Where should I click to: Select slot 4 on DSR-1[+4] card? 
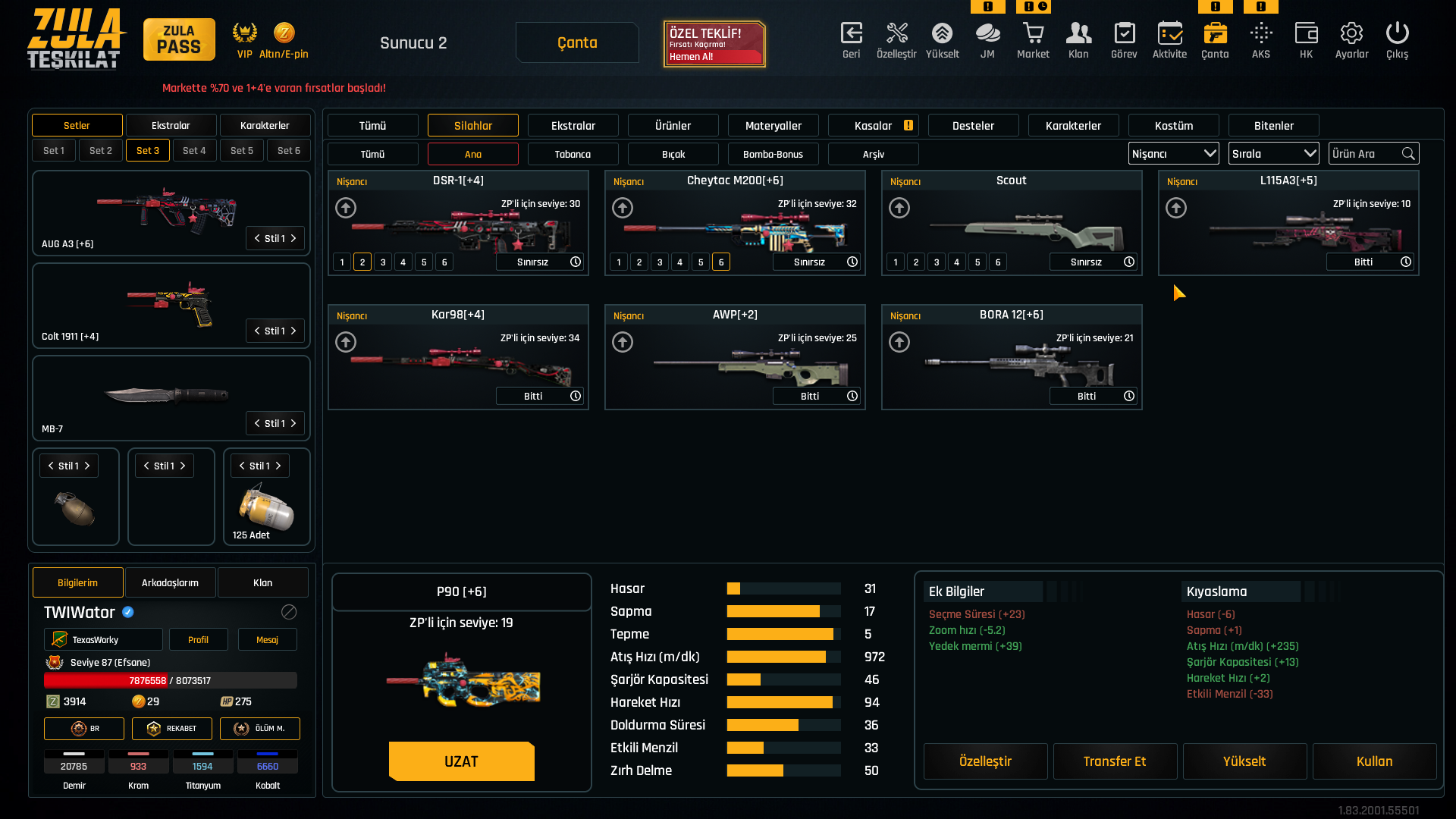(403, 262)
